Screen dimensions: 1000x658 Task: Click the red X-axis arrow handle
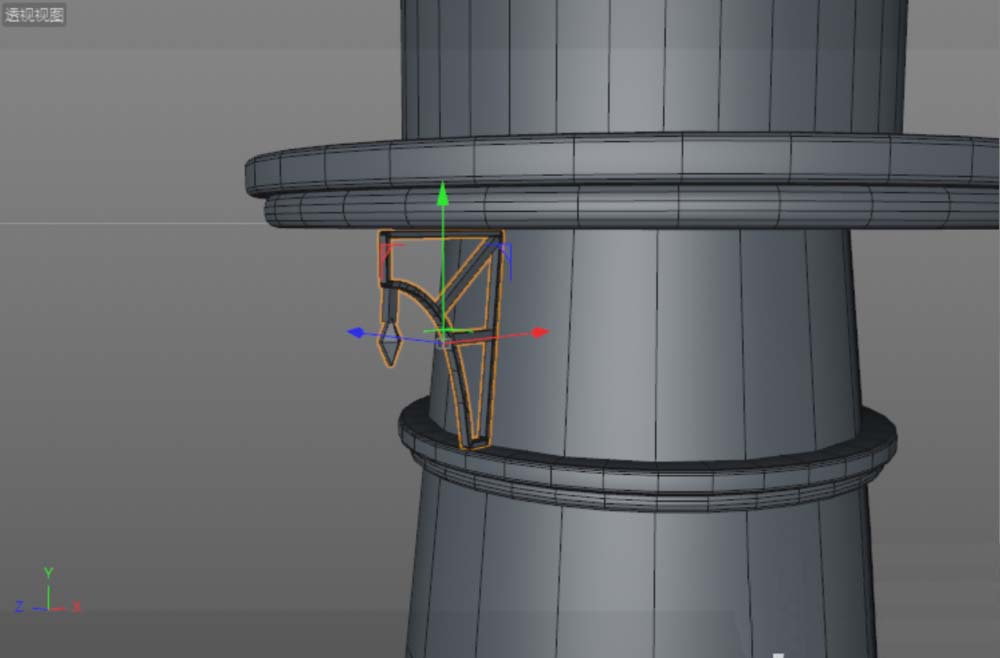click(540, 332)
